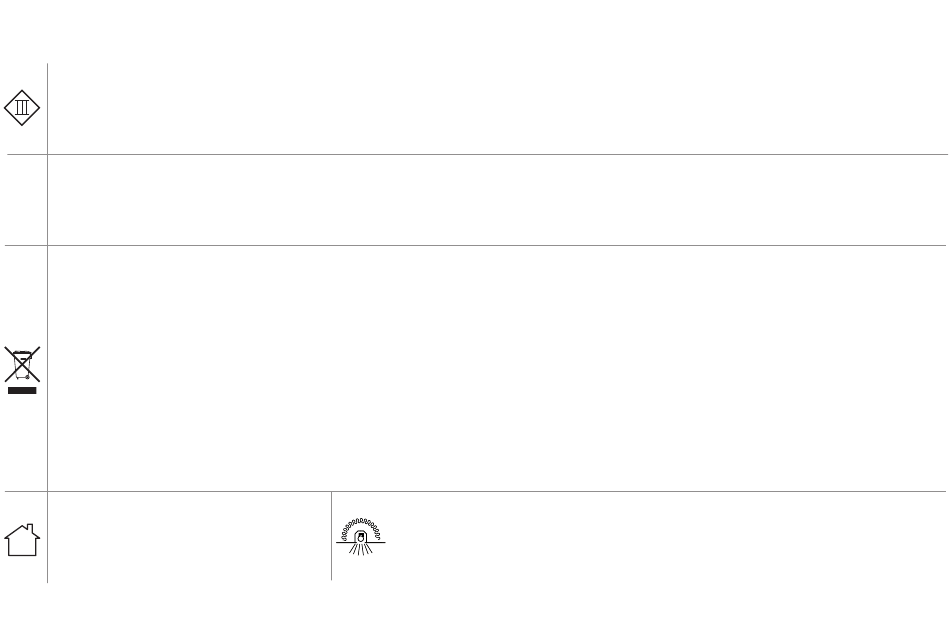Click the empty cell right of the house icon
950x637 pixels.
190,536
